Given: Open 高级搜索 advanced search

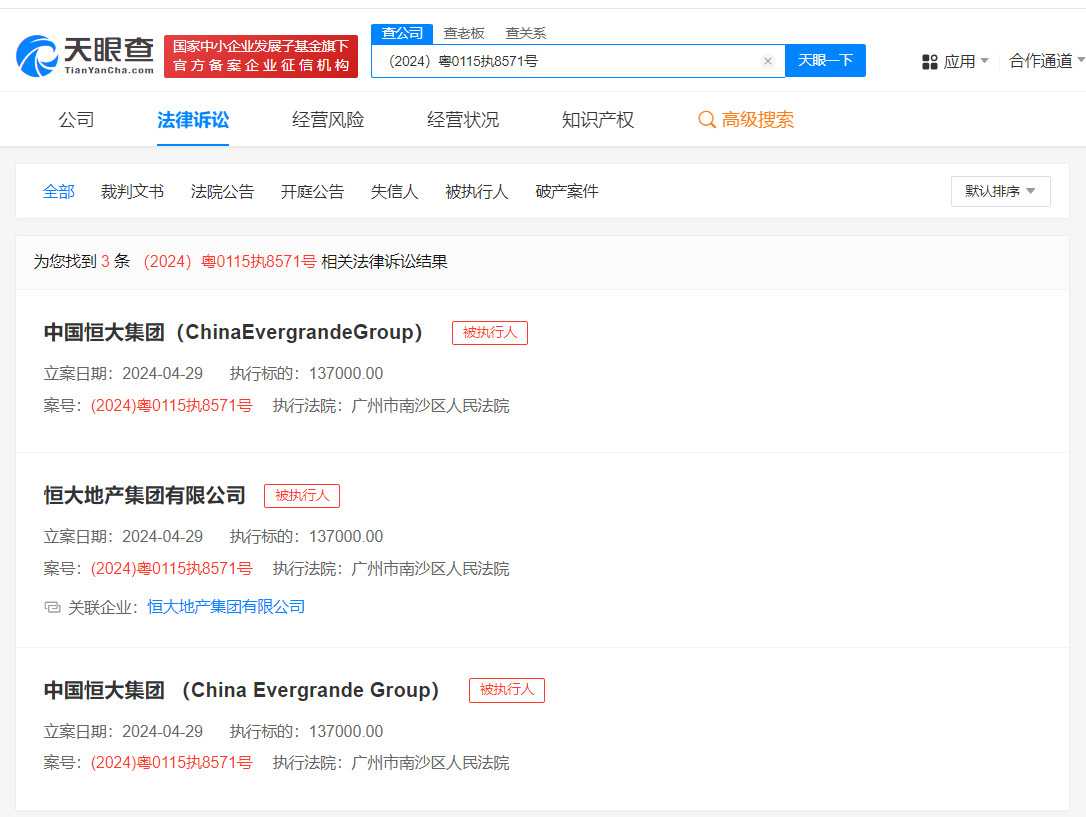Looking at the screenshot, I should [x=745, y=120].
